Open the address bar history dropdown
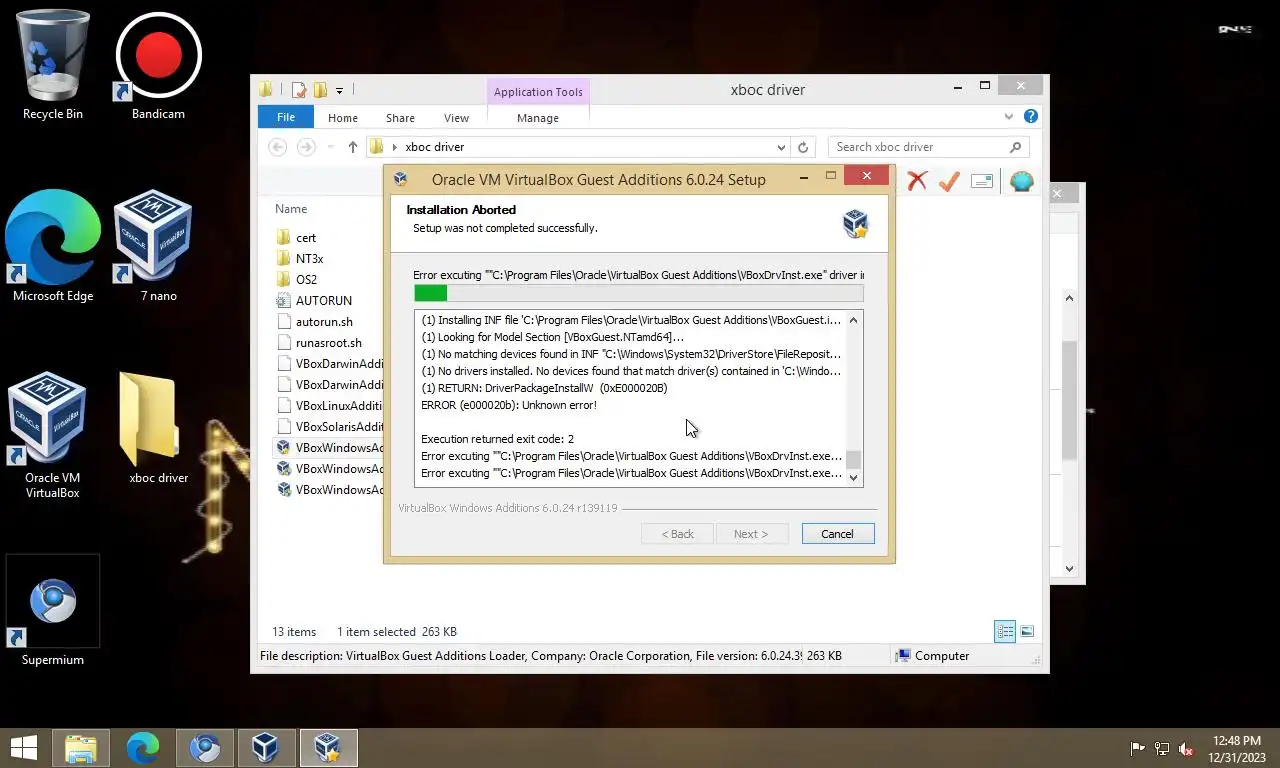The image size is (1280, 768). [x=782, y=147]
